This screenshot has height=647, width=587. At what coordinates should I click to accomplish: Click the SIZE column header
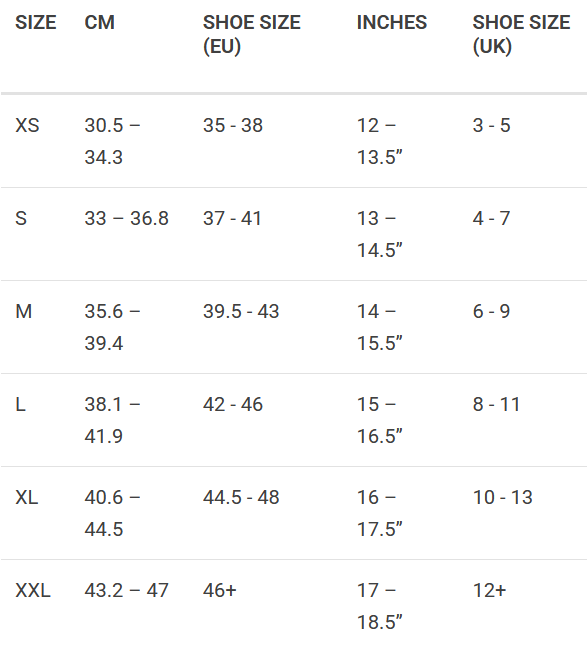pos(35,22)
